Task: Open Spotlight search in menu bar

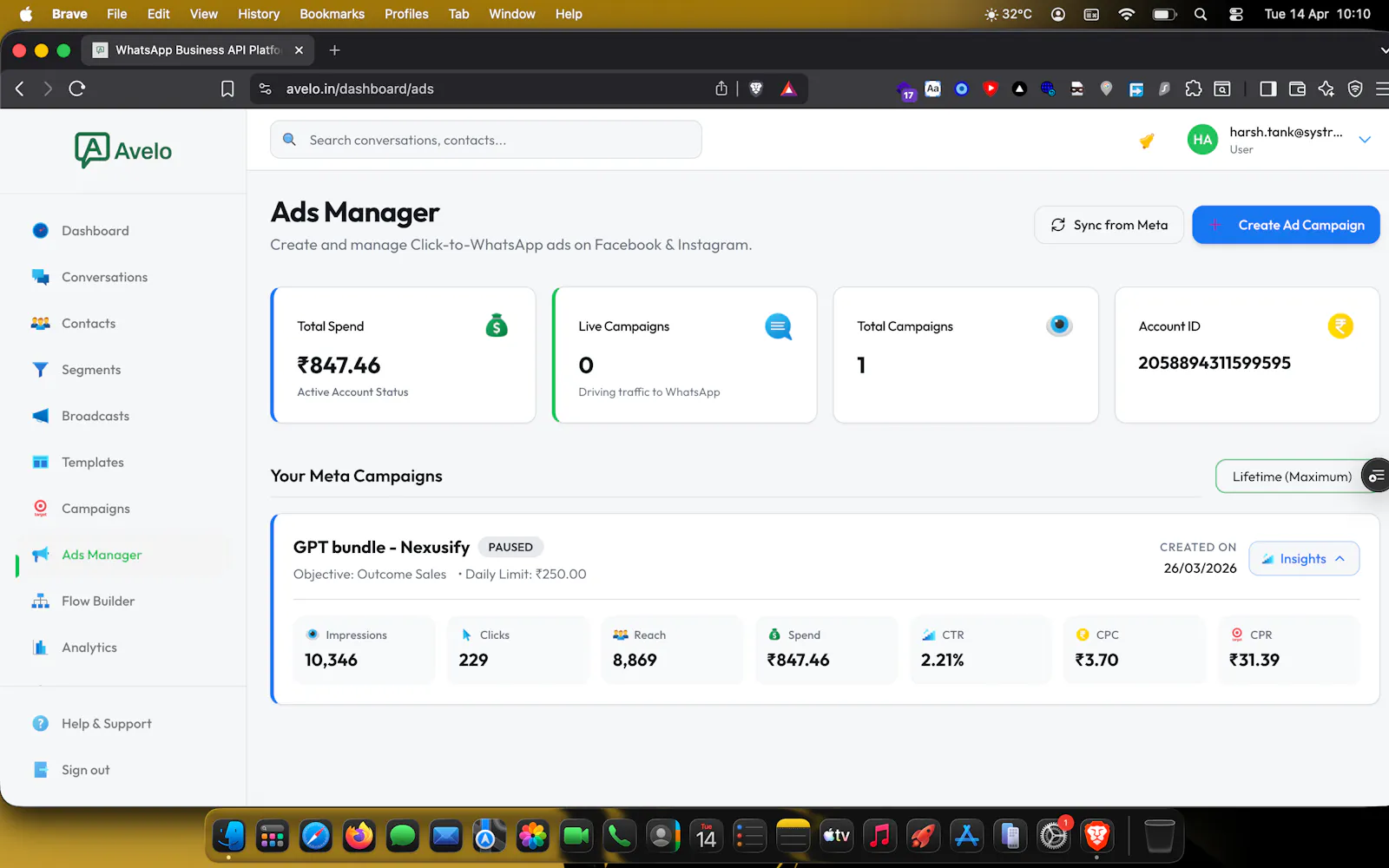Action: point(1201,14)
